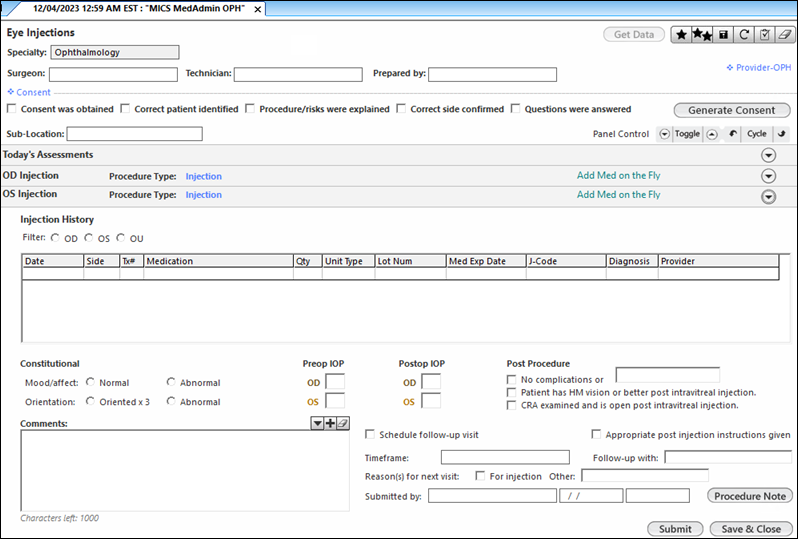Click the save disk icon in toolbar
Viewport: 798px width, 539px height.
[723, 35]
